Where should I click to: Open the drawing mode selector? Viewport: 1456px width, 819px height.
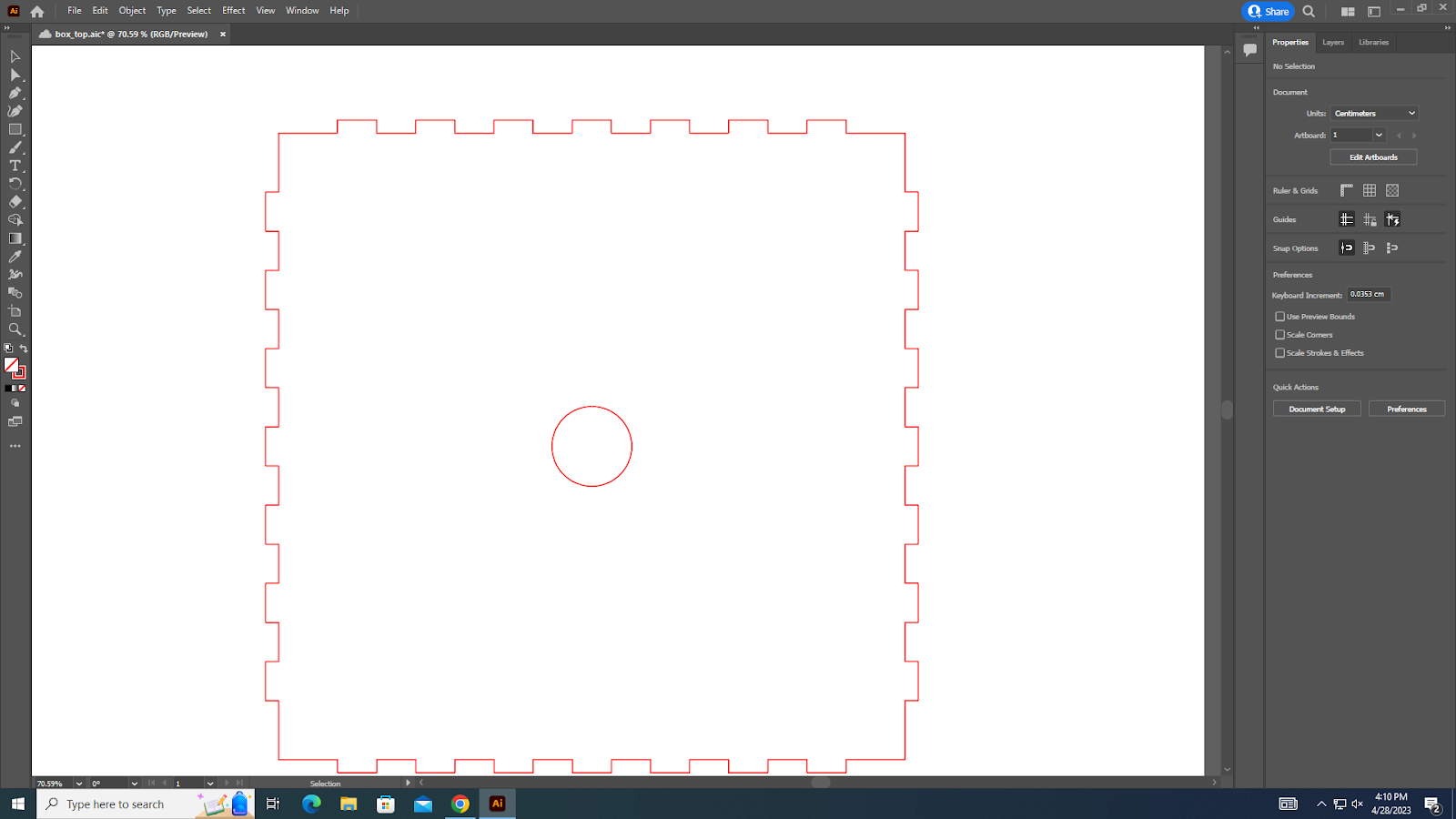(15, 402)
